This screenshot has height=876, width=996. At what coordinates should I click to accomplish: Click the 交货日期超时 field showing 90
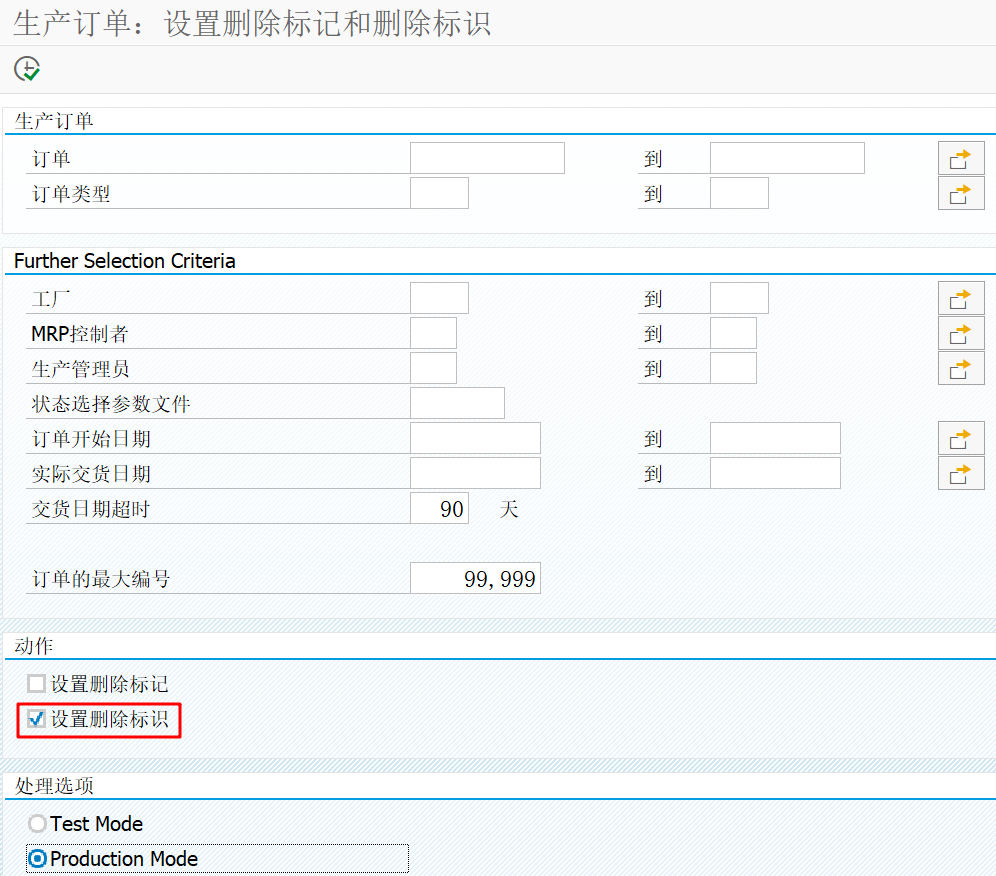[x=438, y=508]
